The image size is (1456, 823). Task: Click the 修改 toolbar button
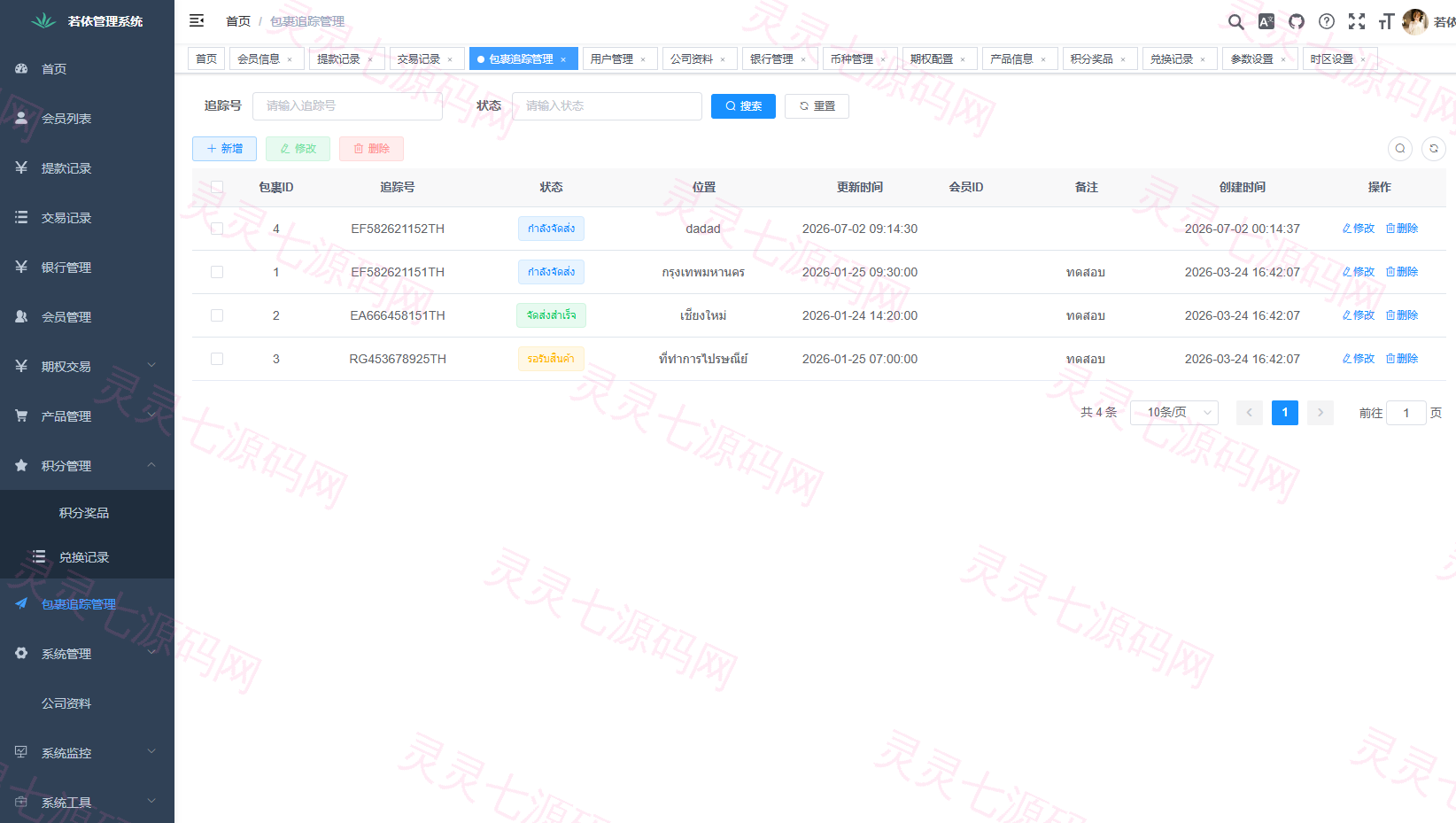[298, 149]
